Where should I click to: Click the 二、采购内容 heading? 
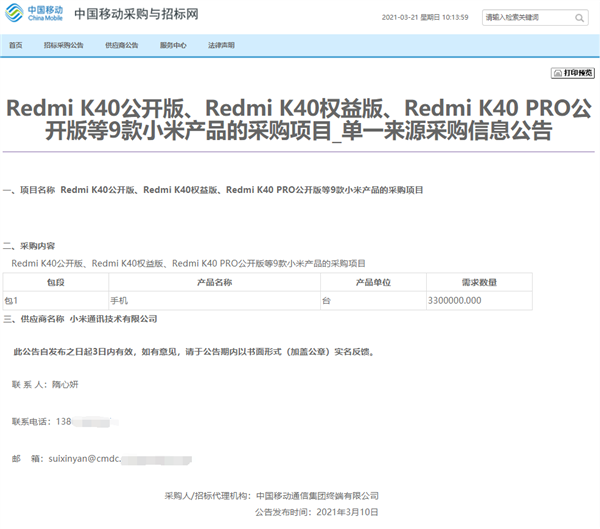pyautogui.click(x=29, y=246)
